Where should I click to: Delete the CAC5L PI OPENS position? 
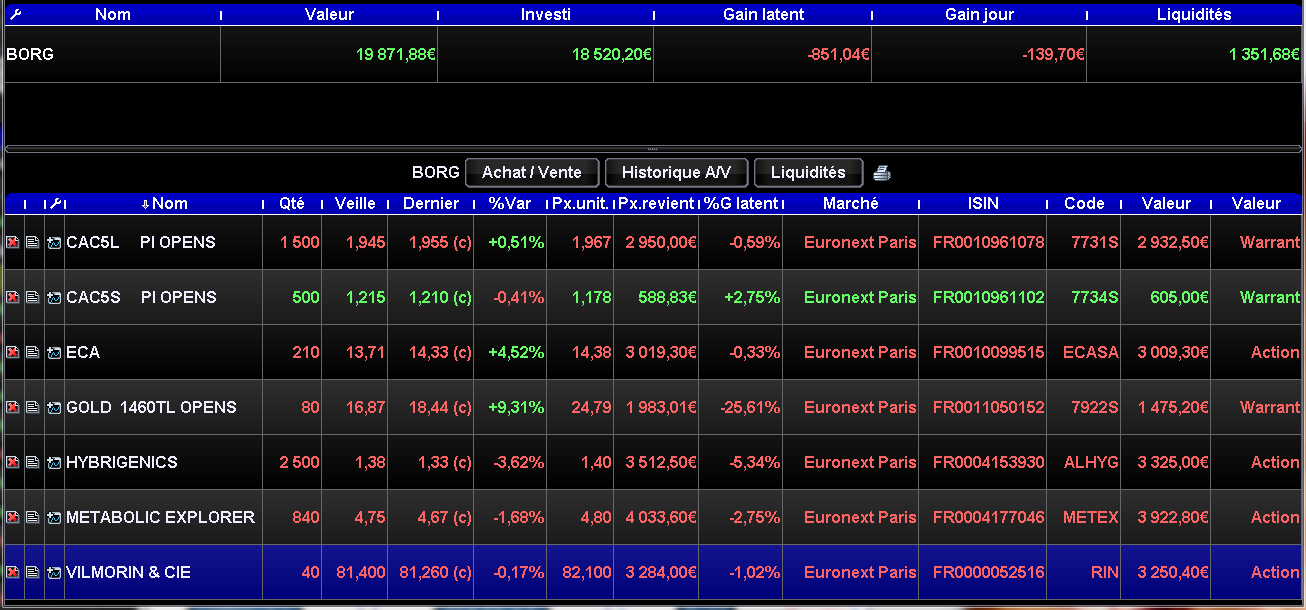pyautogui.click(x=13, y=242)
